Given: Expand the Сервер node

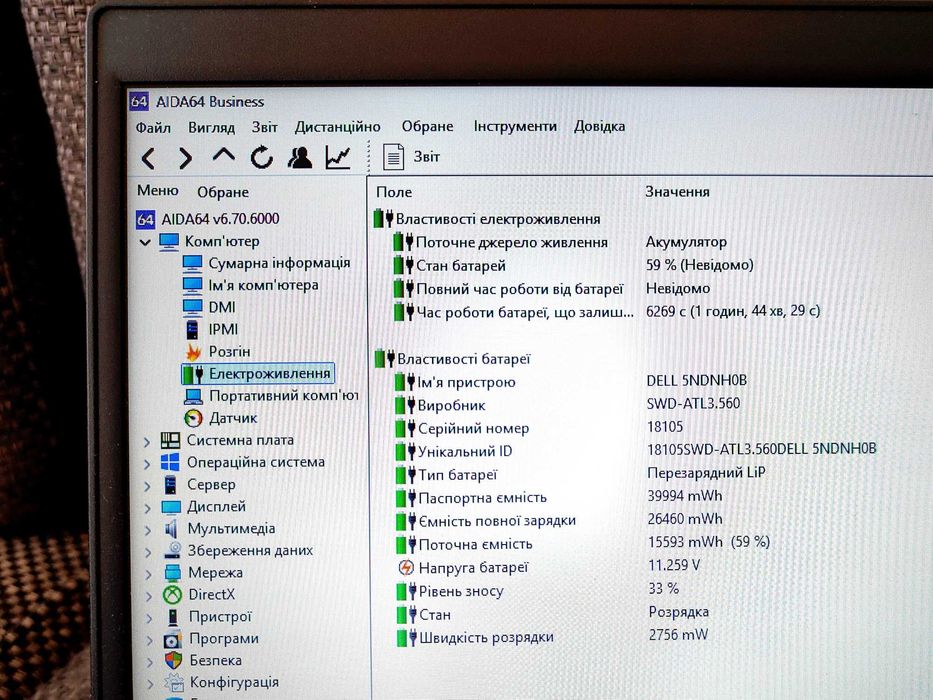Looking at the screenshot, I should coord(148,486).
